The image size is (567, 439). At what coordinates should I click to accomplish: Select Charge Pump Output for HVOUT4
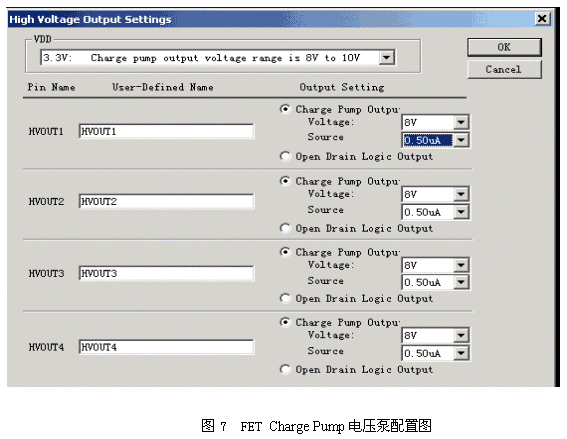pos(285,322)
